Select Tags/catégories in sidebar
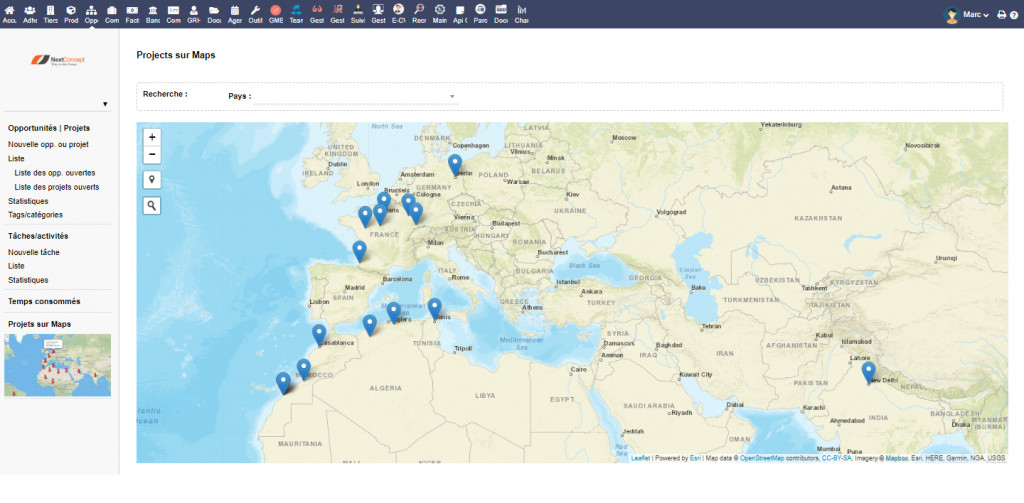1024x503 pixels. click(x=35, y=214)
